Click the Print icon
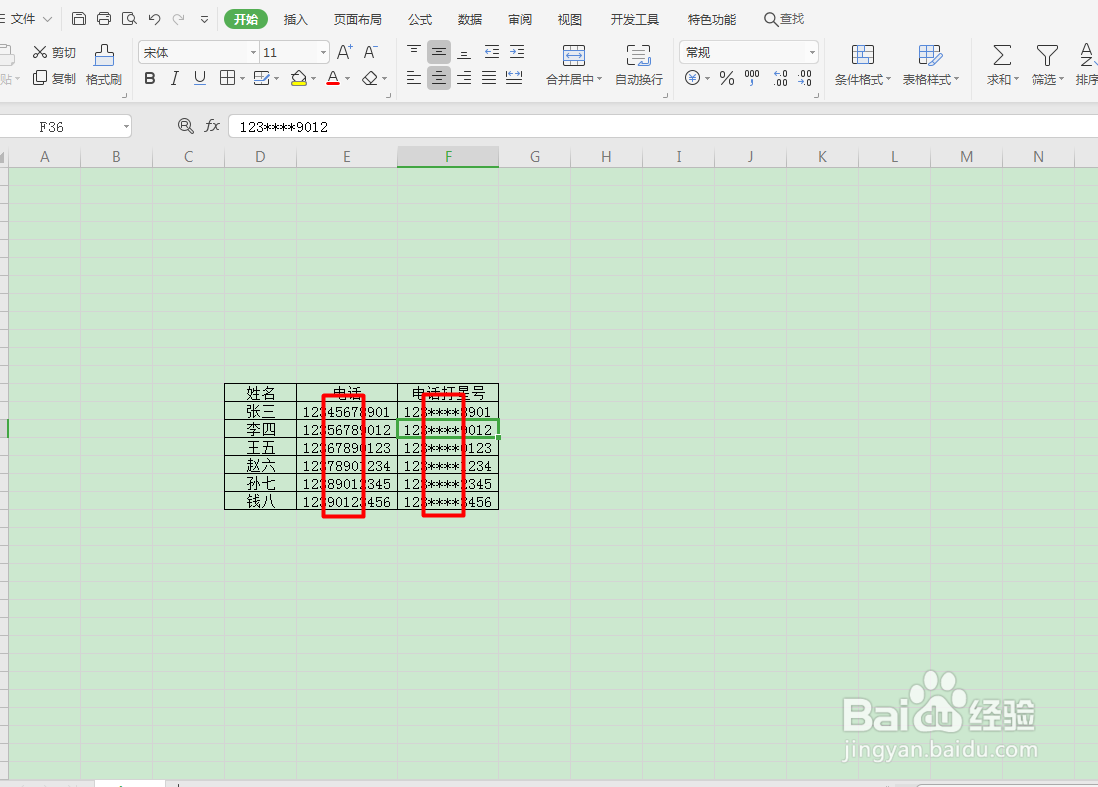The height and width of the screenshot is (787, 1098). [104, 19]
